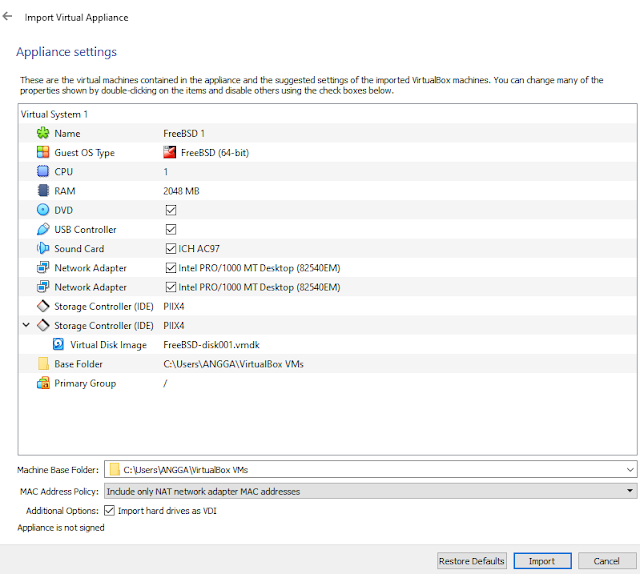Click icon of Storage Controller row without chevron

point(43,306)
